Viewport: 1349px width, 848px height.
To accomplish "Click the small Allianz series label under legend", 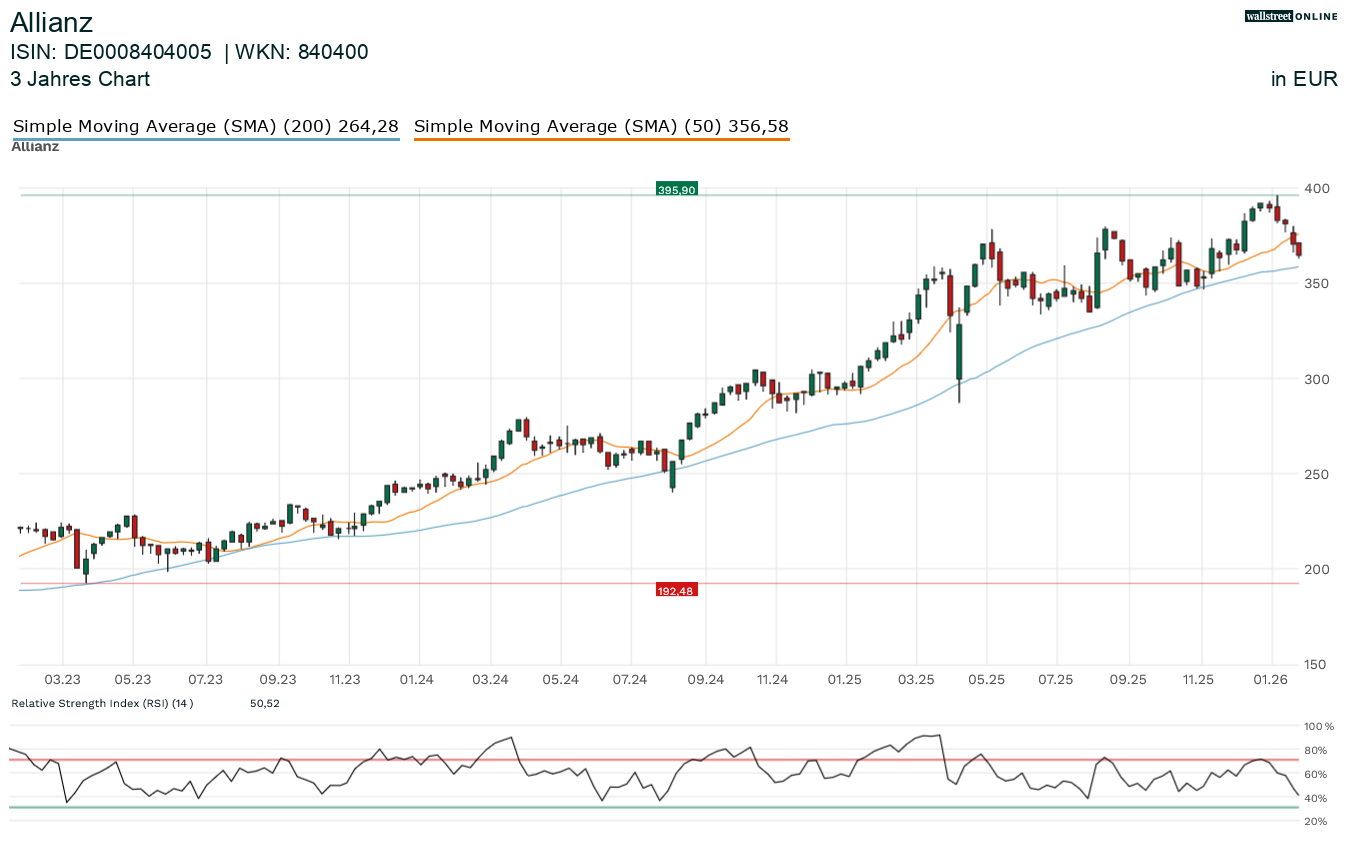I will (x=35, y=147).
